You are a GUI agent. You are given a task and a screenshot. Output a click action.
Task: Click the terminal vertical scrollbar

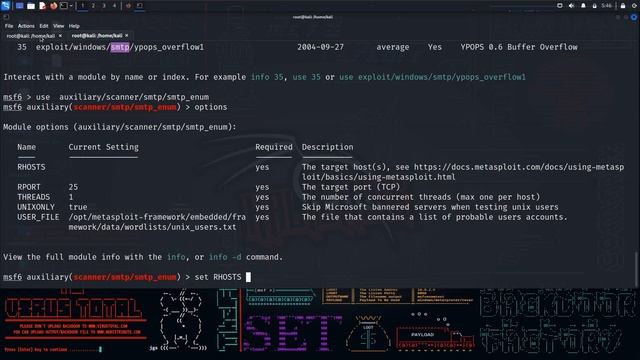tap(637, 269)
